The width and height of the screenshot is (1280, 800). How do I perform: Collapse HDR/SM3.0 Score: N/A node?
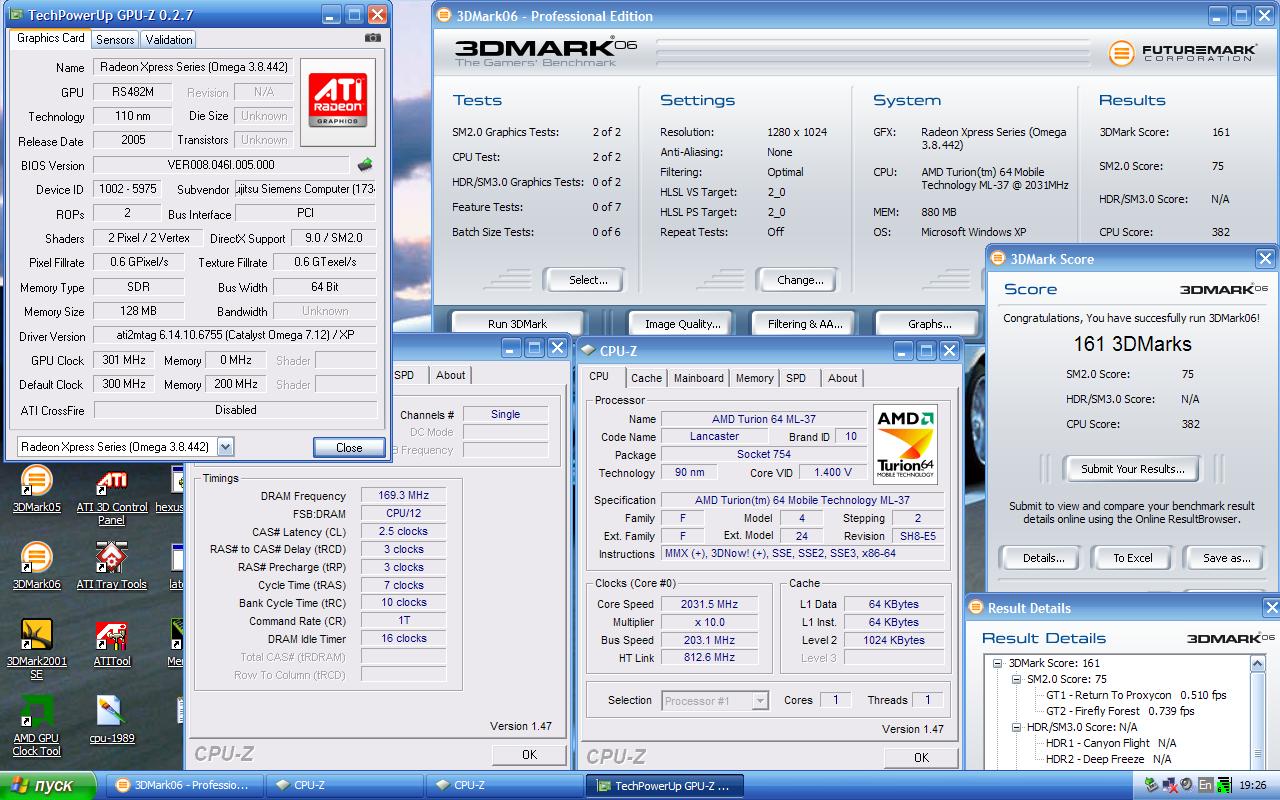coord(1016,727)
